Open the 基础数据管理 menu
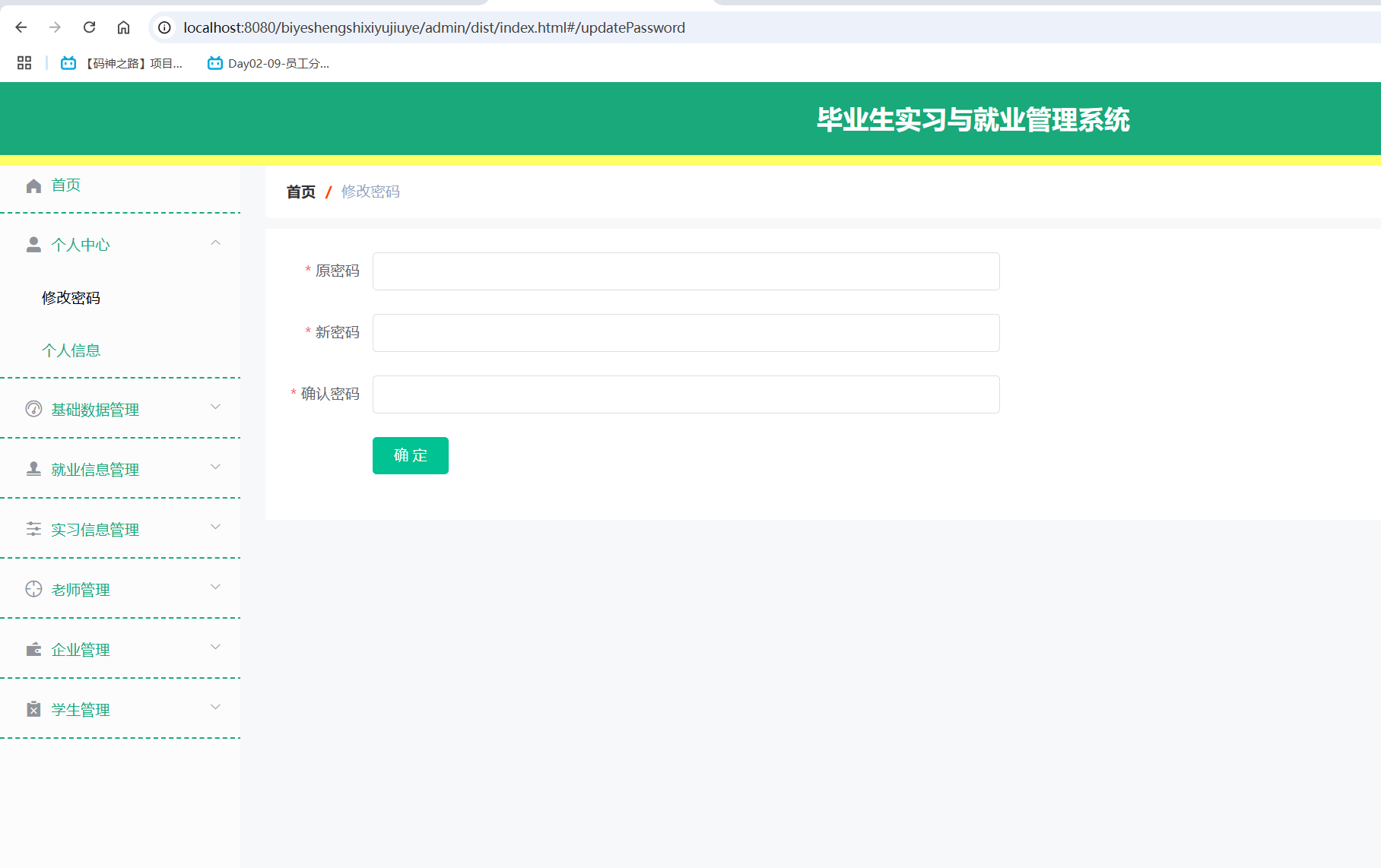The width and height of the screenshot is (1381, 868). [x=120, y=409]
